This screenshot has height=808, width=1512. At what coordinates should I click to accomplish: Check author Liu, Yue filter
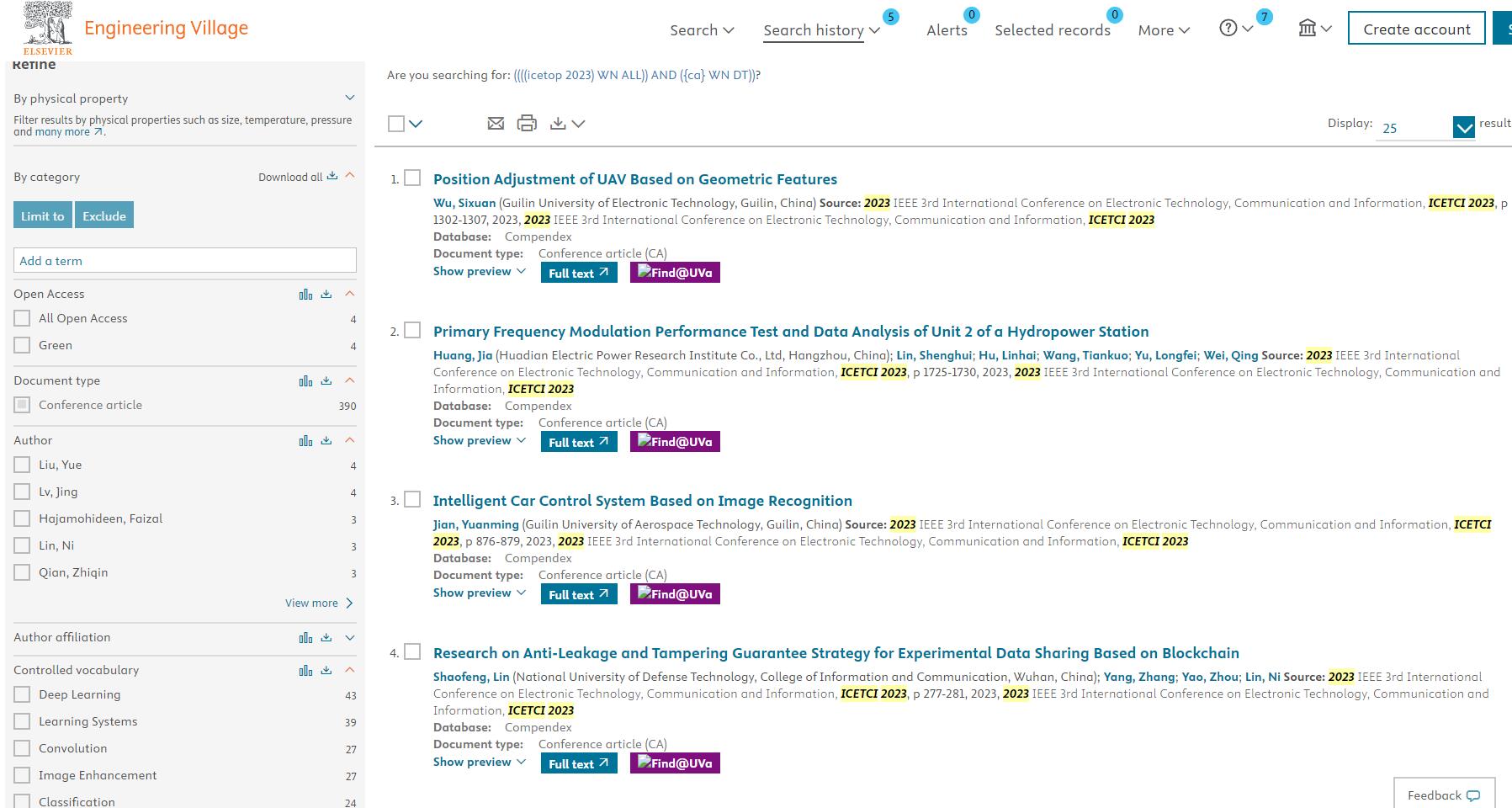[22, 465]
